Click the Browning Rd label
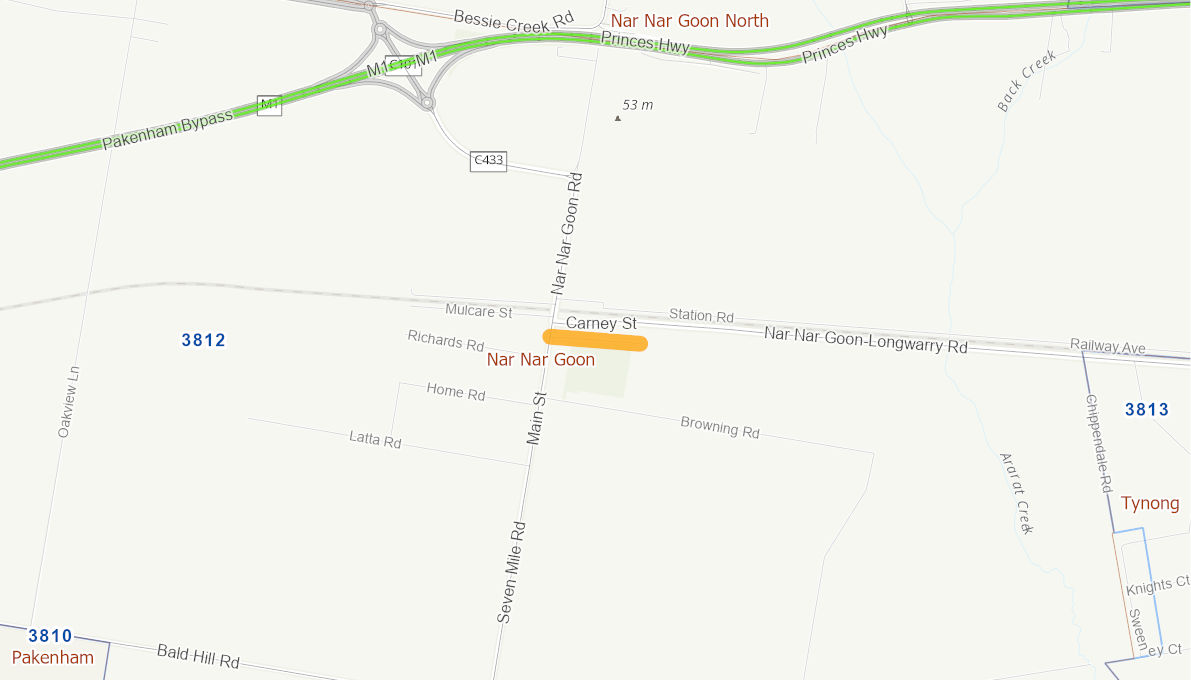1191x680 pixels. 720,428
